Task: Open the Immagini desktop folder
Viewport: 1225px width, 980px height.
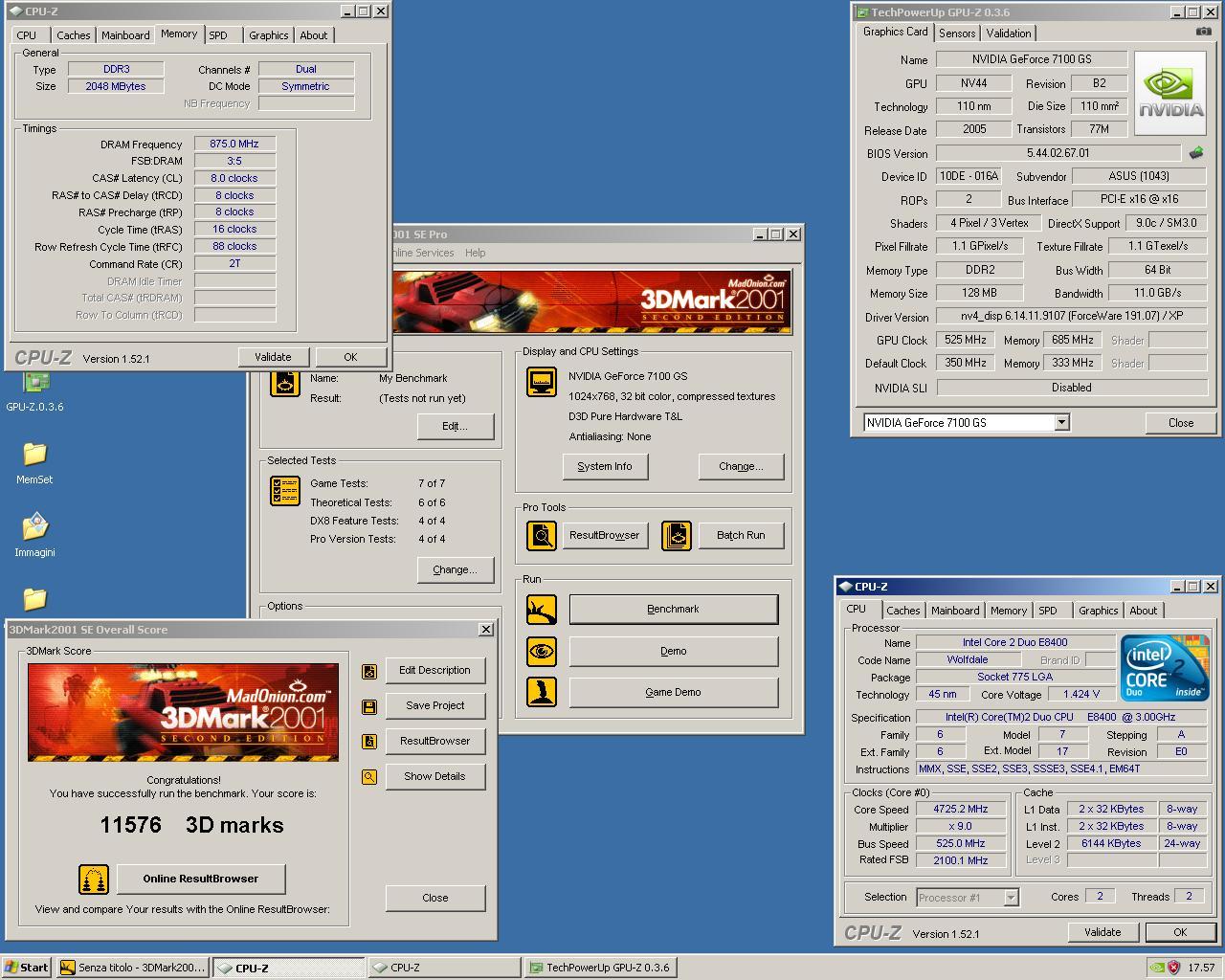Action: 34,535
